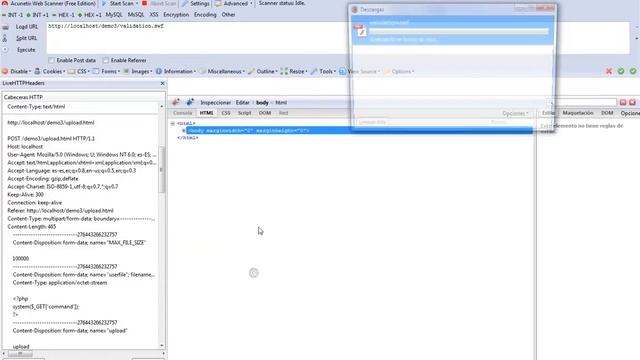The height and width of the screenshot is (360, 640).
Task: Click the PDF file icon in Descargas window
Action: click(x=360, y=31)
